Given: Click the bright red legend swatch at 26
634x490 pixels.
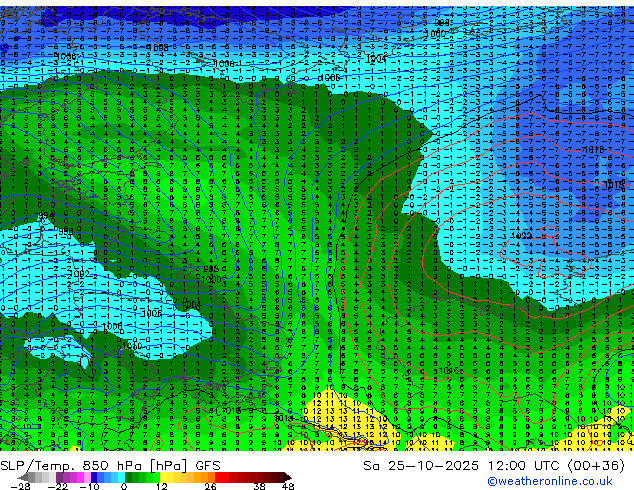Looking at the screenshot, I should 218,477.
